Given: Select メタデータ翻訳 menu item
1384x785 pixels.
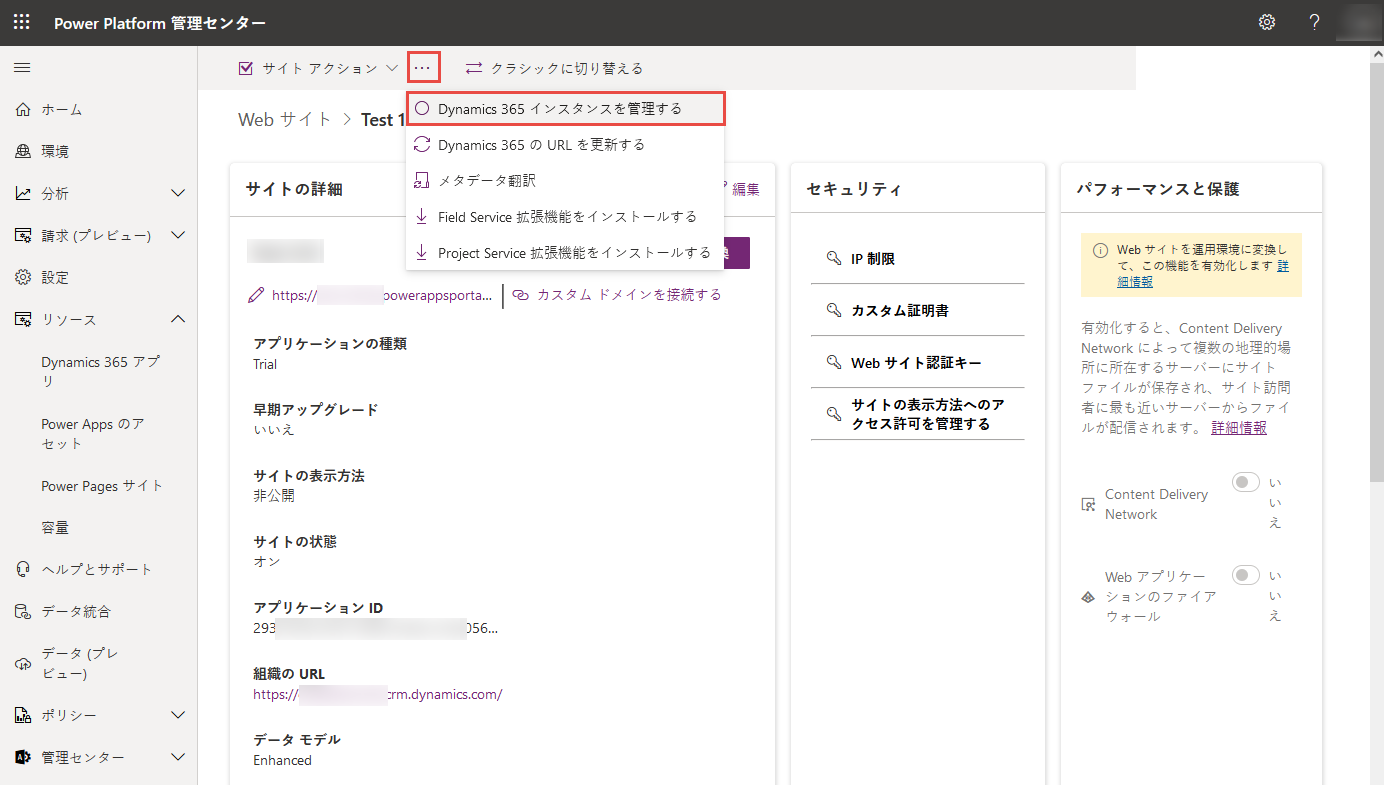Looking at the screenshot, I should [x=565, y=181].
